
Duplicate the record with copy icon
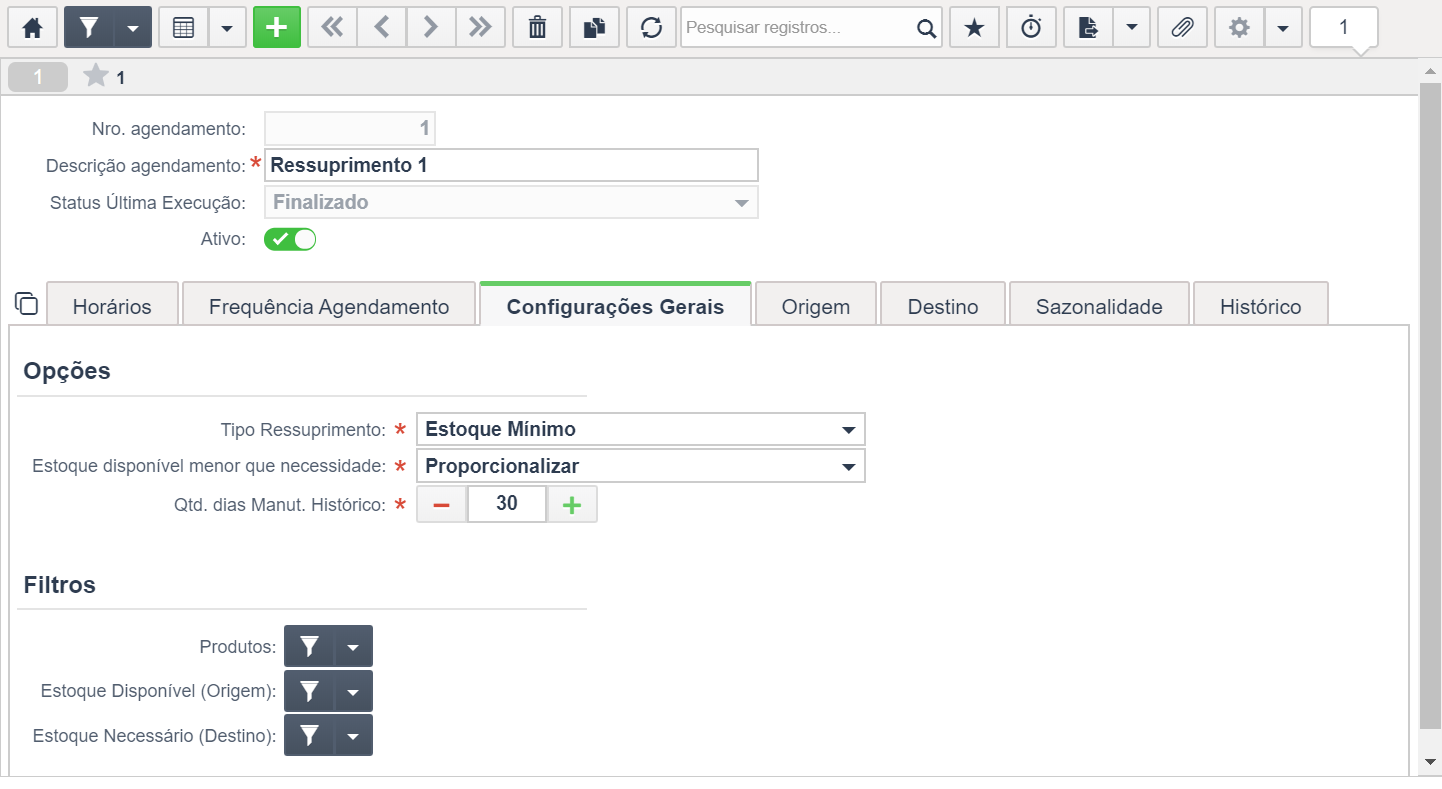595,28
